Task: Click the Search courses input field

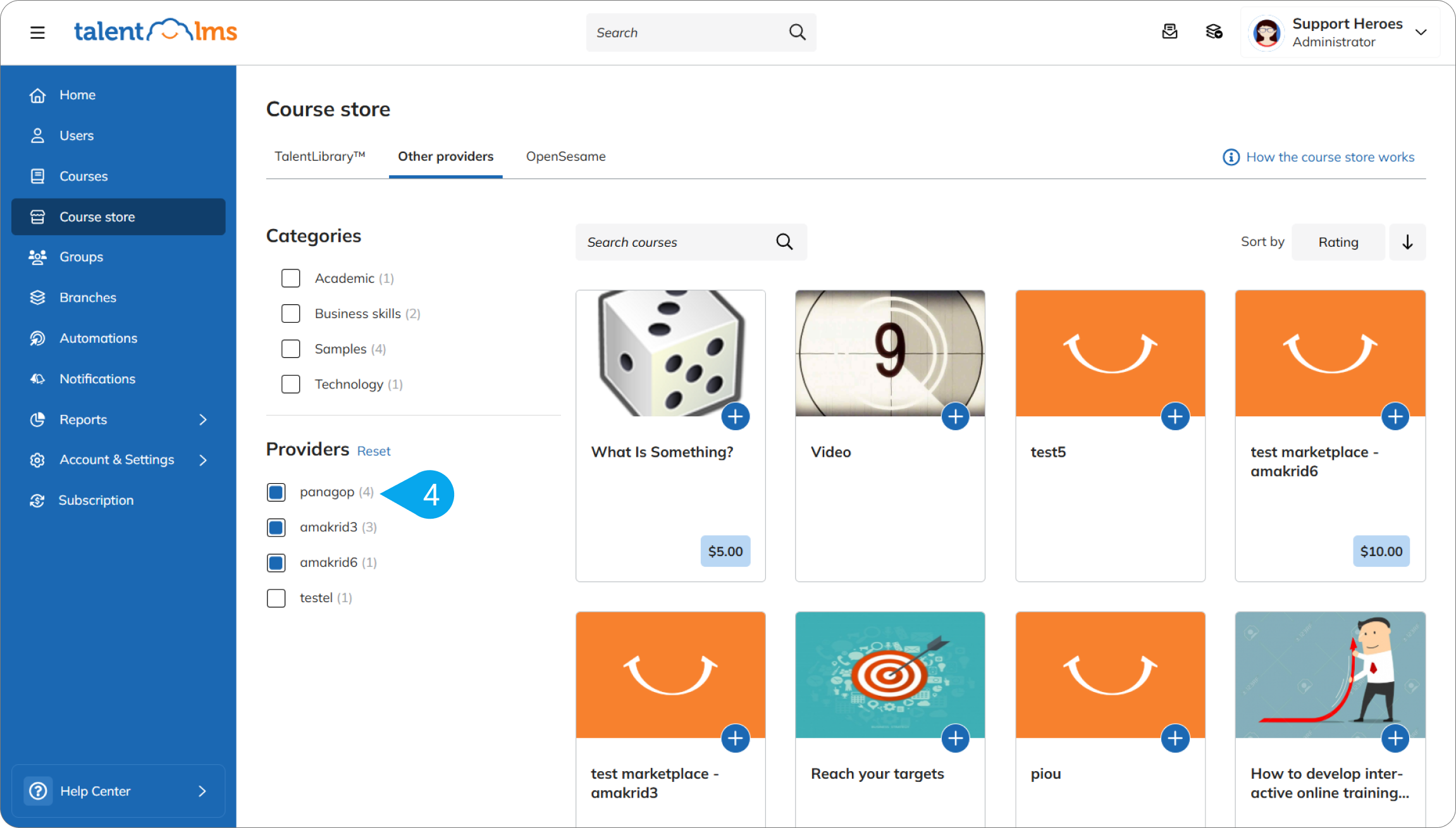Action: [x=691, y=242]
